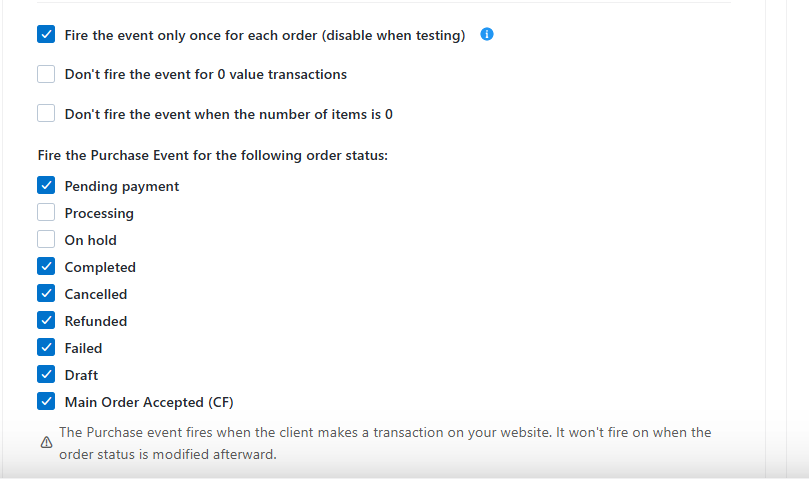The width and height of the screenshot is (809, 481).
Task: Uncheck the Completed status checkbox
Action: [46, 267]
